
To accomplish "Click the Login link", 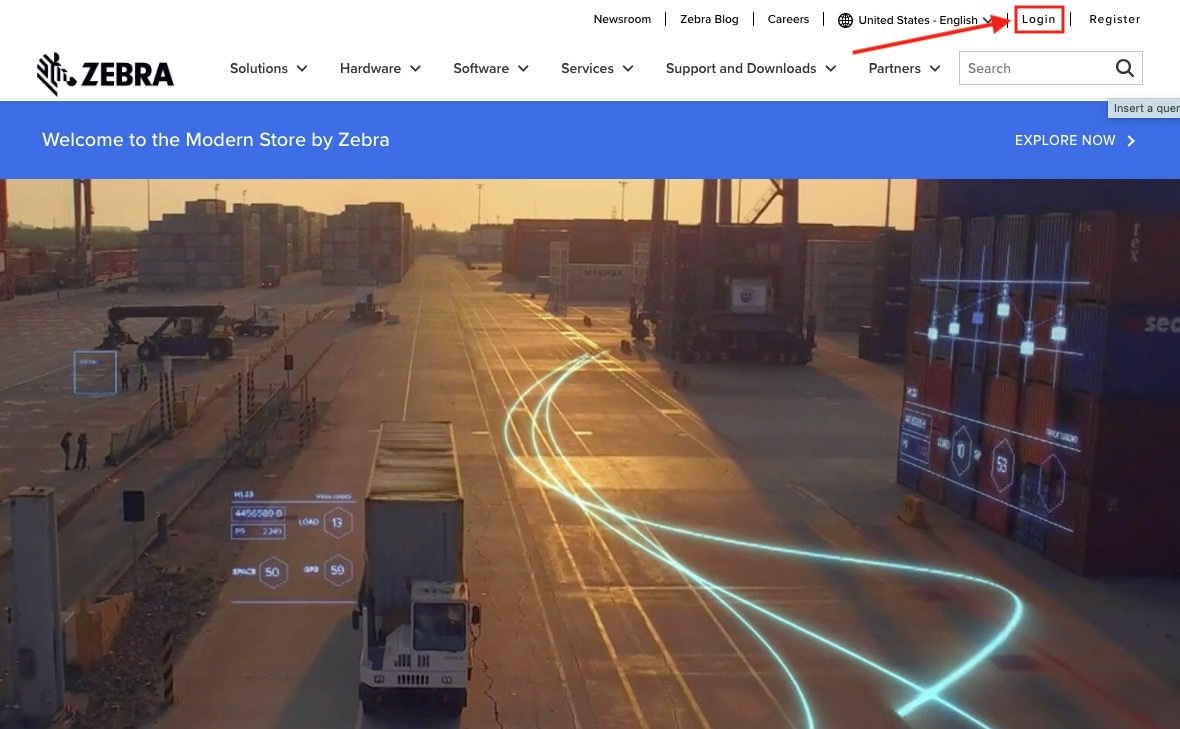I will pos(1038,19).
